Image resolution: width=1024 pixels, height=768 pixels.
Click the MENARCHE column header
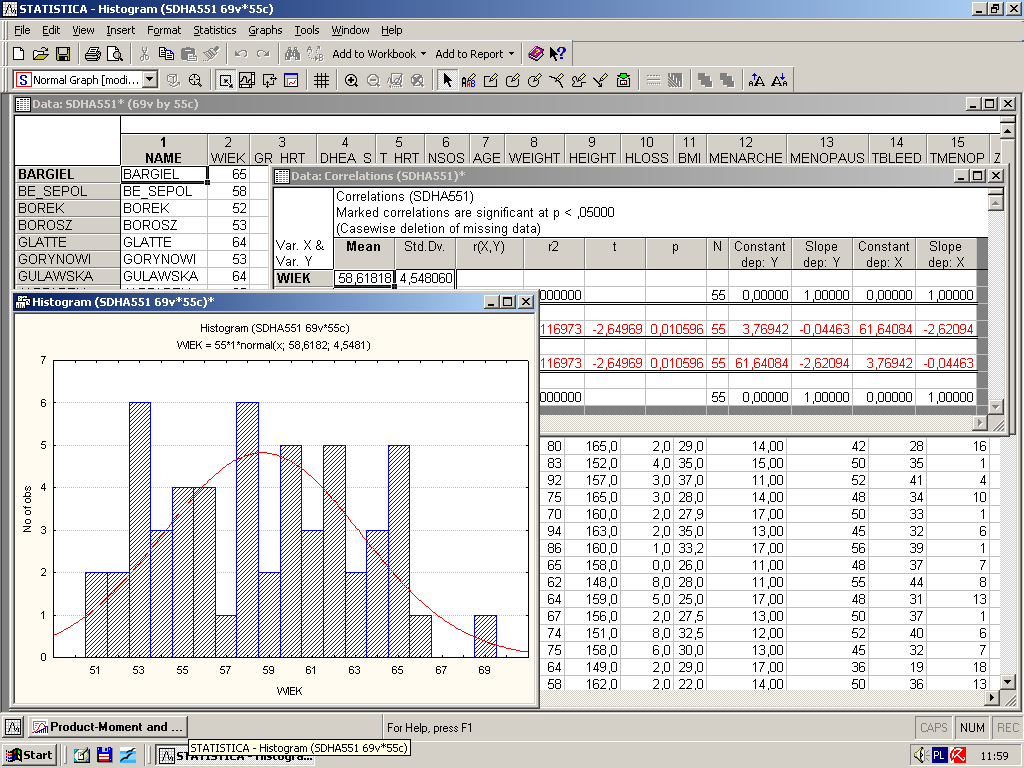(746, 150)
